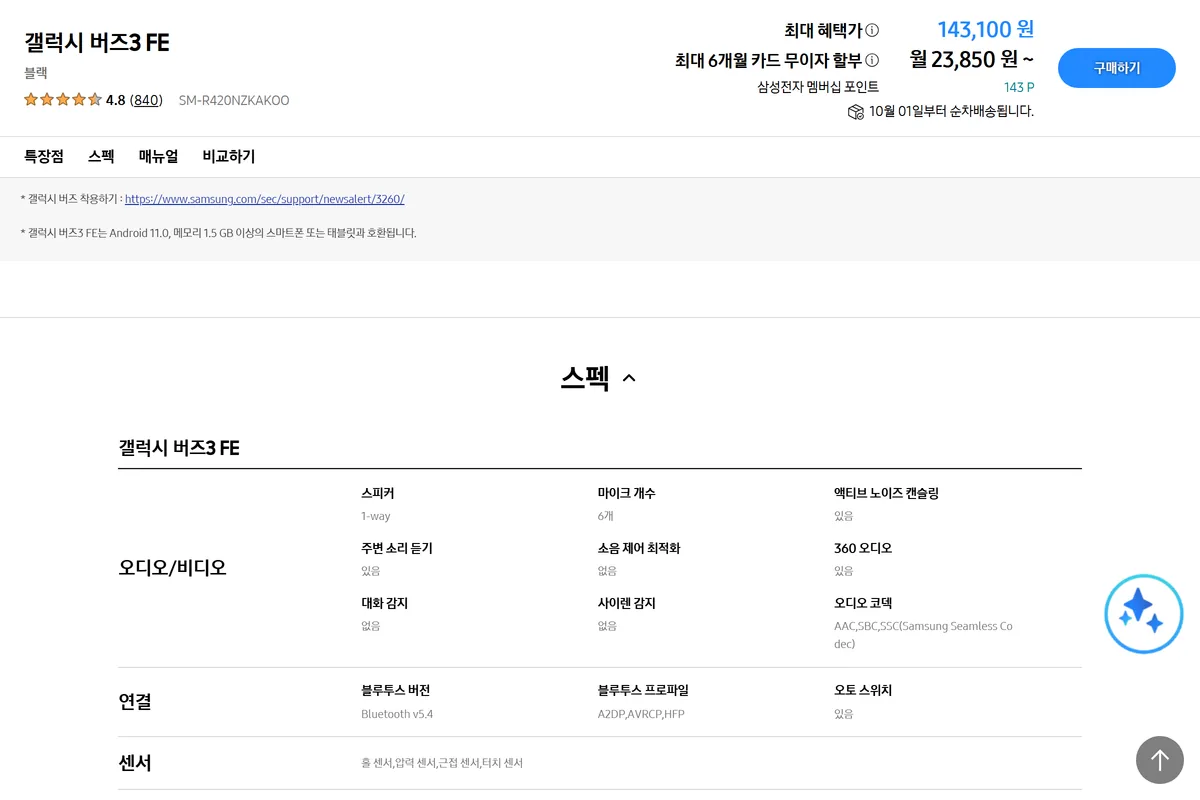
Task: Click the 10월 01일부터 순차배송됩니다 notice
Action: point(951,111)
